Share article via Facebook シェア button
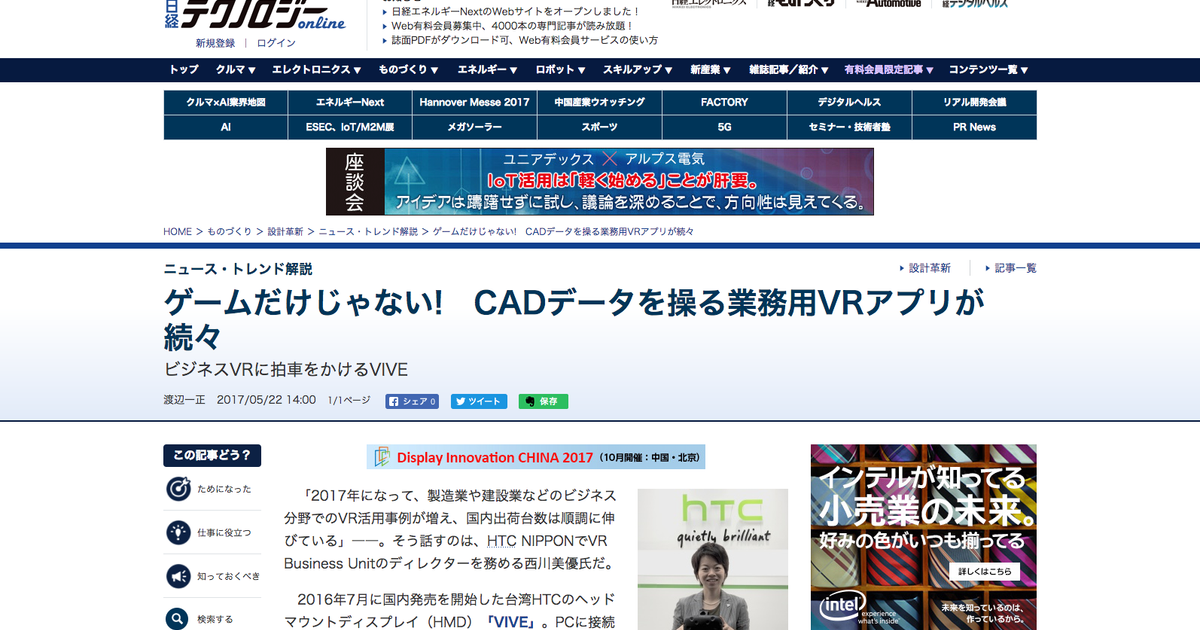 [412, 401]
